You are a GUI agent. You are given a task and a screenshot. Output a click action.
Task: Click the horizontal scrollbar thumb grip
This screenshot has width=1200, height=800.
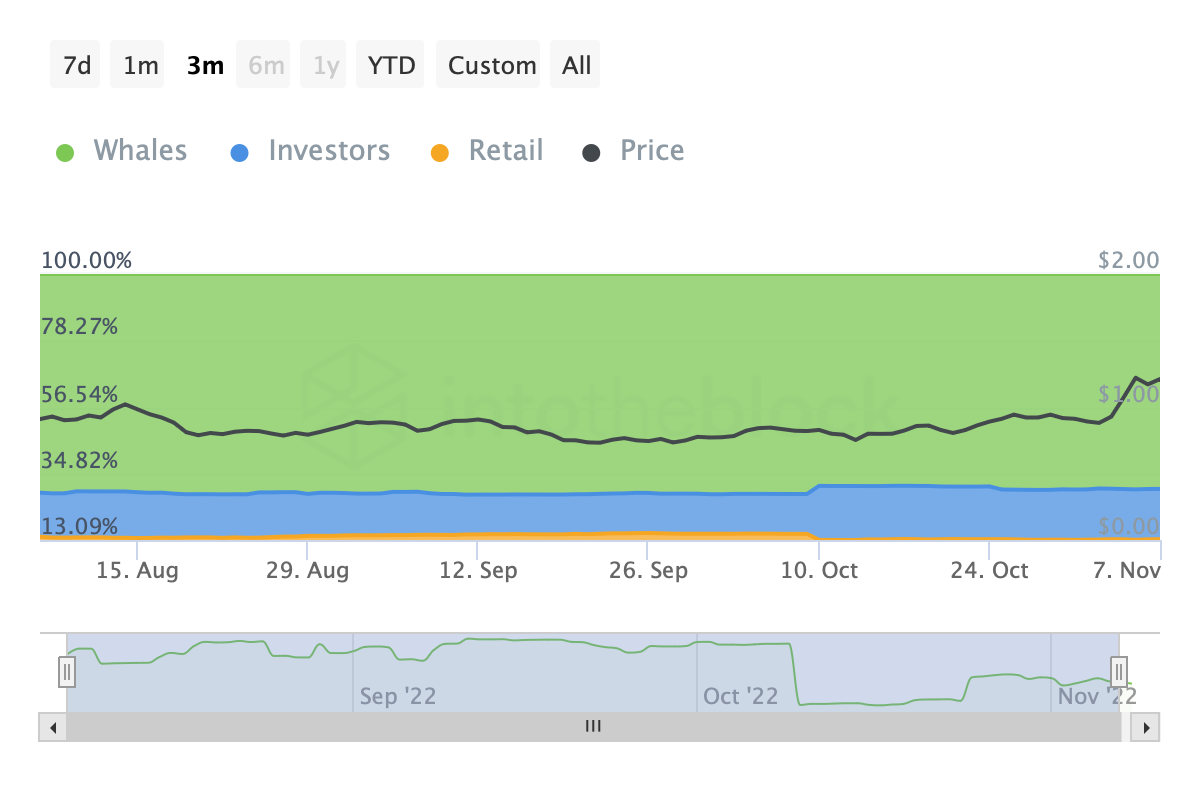pyautogui.click(x=593, y=727)
